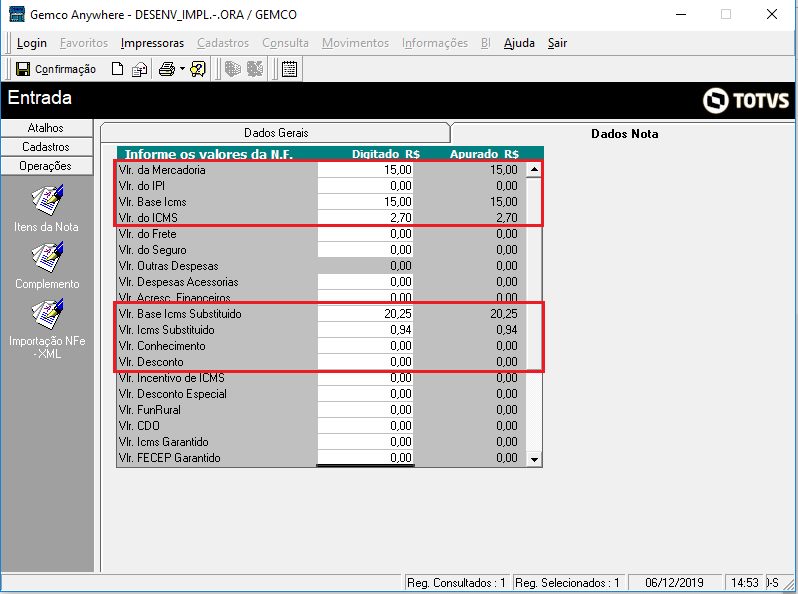The width and height of the screenshot is (798, 594).
Task: Click apurado value 2,70
Action: click(x=507, y=218)
